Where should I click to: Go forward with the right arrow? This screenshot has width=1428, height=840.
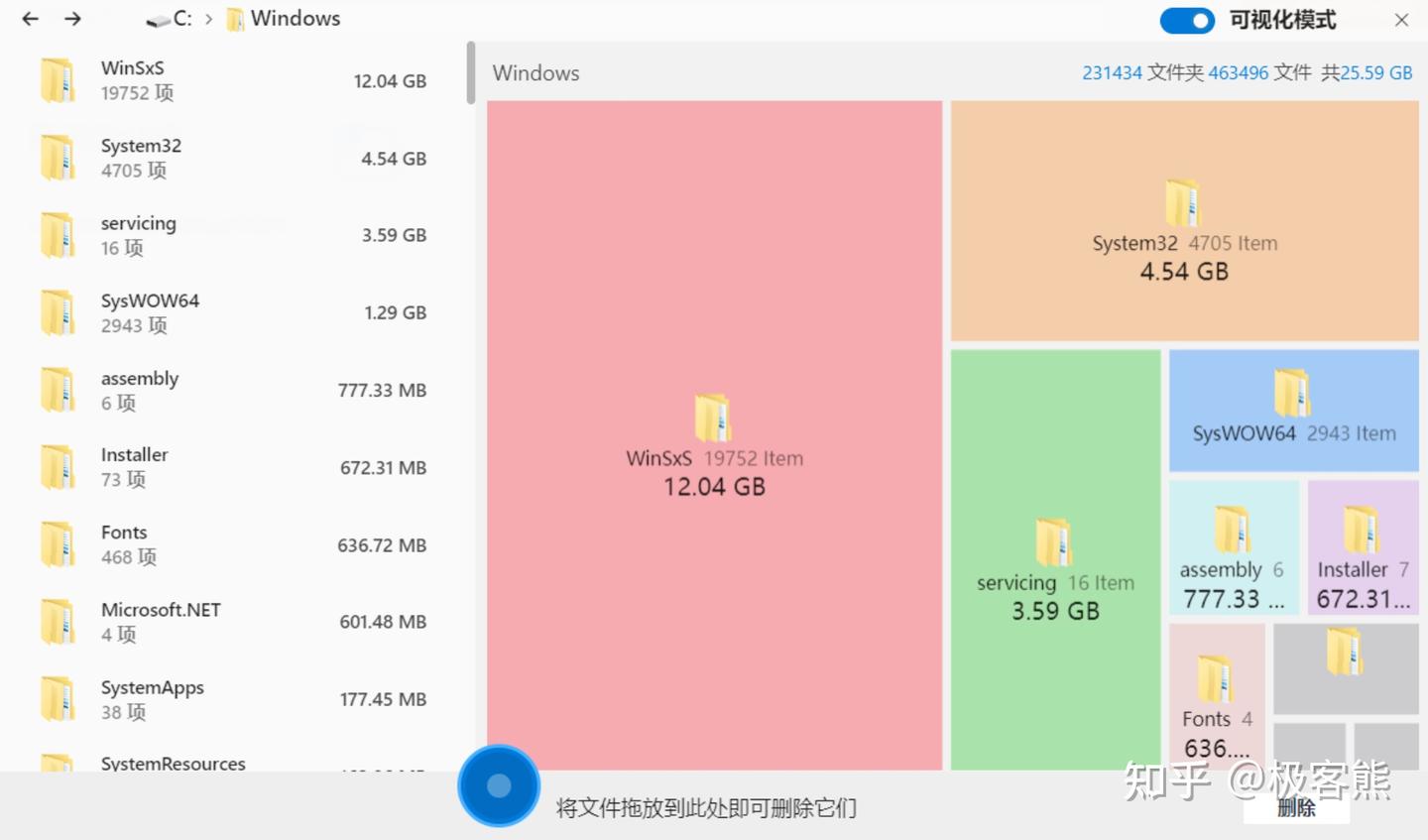coord(72,19)
